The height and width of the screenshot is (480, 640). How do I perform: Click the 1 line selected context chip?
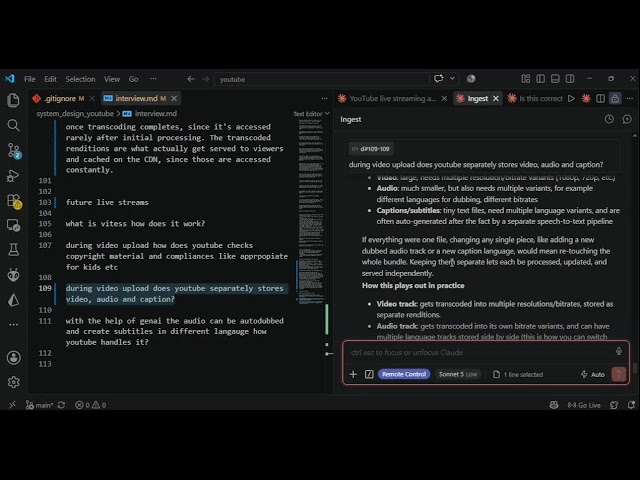[x=518, y=374]
